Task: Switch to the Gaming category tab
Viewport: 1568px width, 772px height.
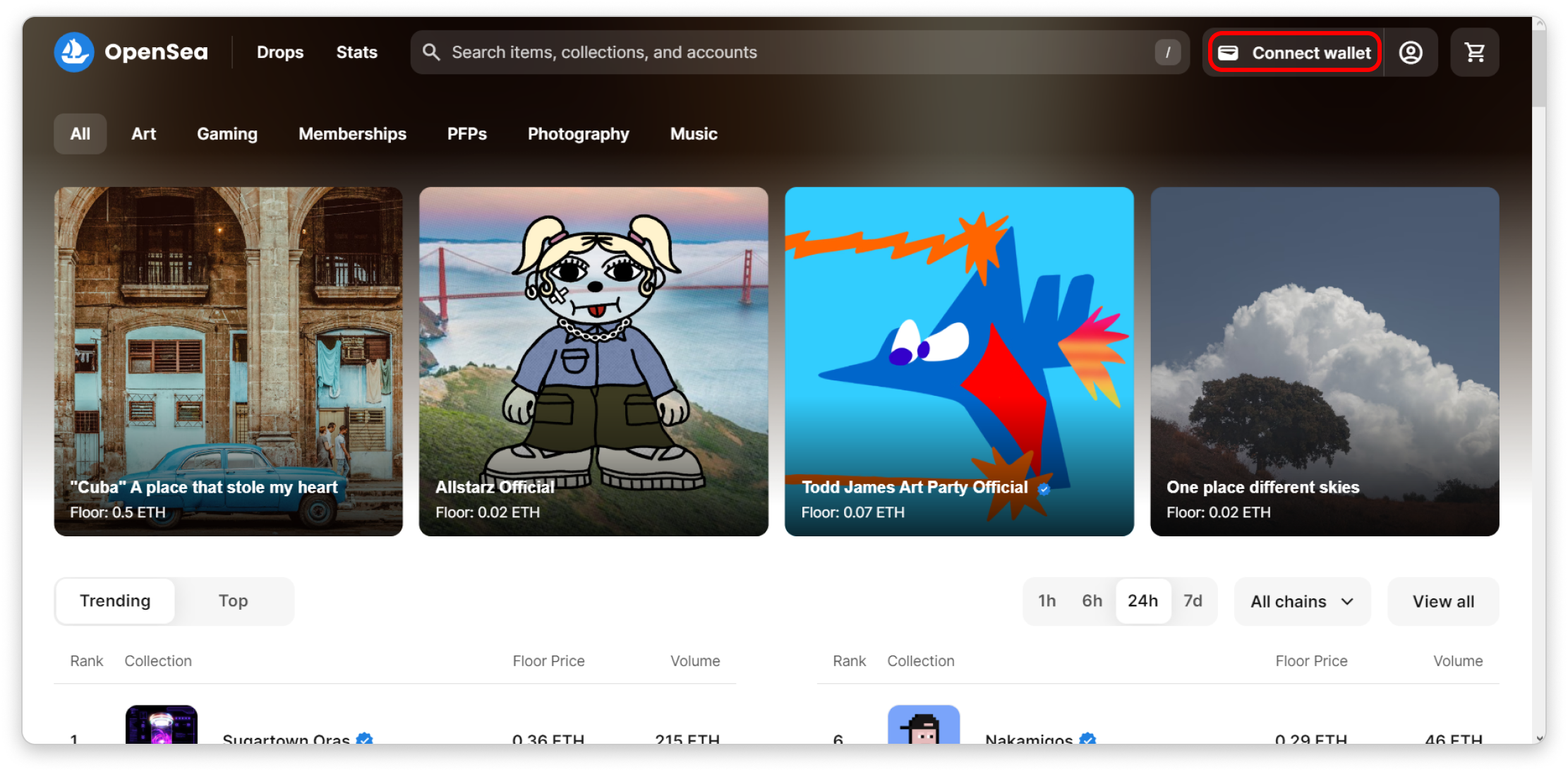Action: point(227,134)
